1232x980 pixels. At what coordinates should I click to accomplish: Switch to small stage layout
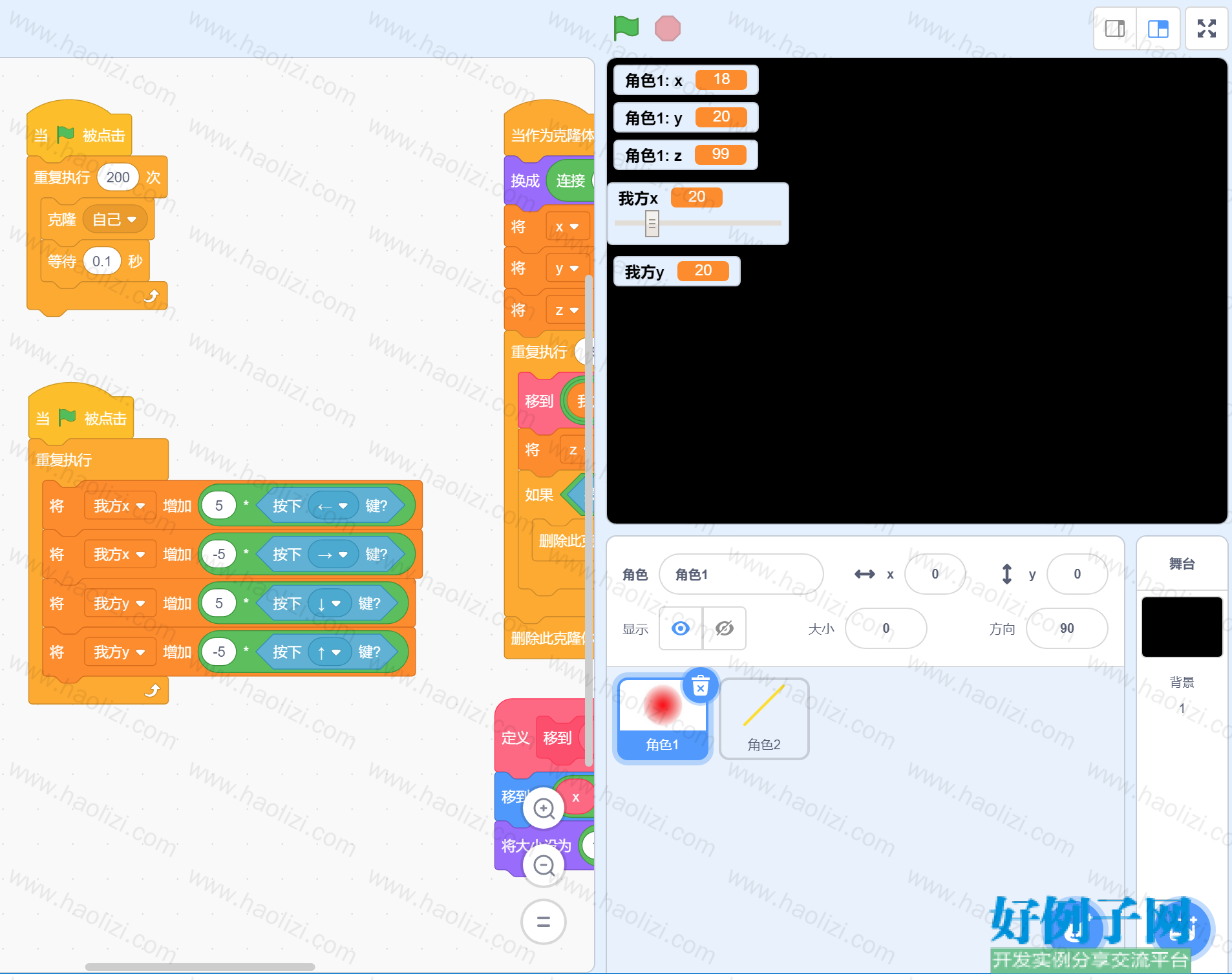(1115, 28)
